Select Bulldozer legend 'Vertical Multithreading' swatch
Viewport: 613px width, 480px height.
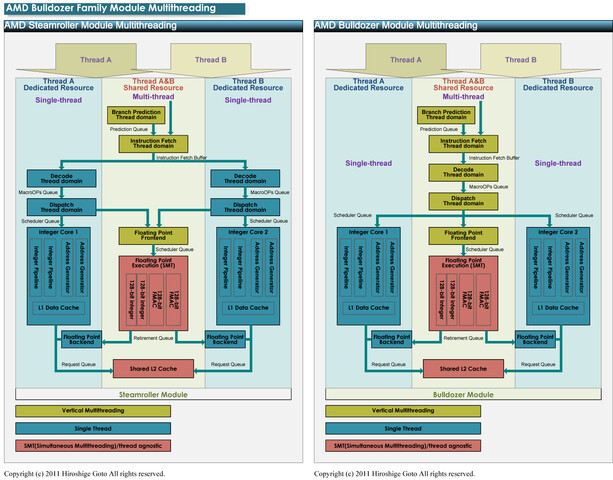pyautogui.click(x=403, y=411)
